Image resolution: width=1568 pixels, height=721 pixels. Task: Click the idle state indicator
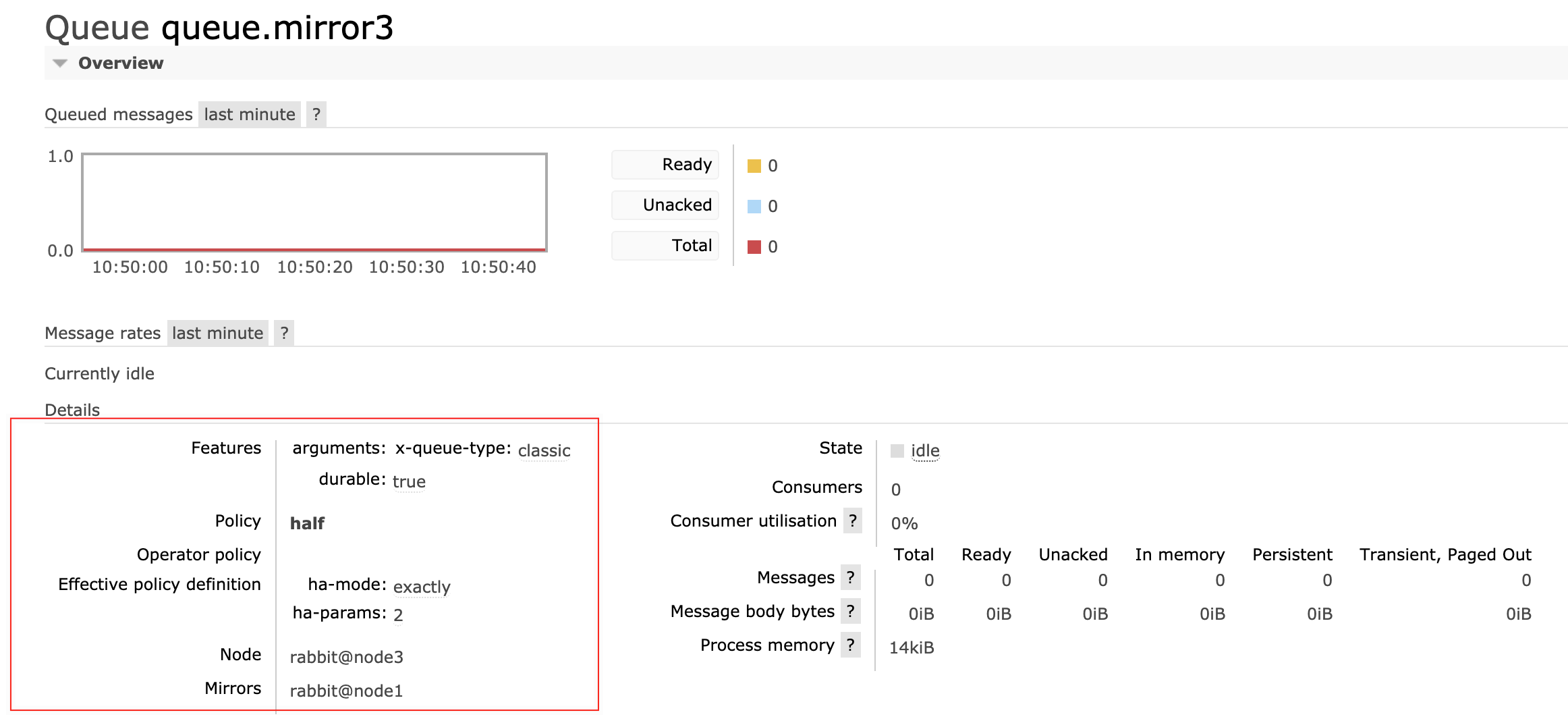point(925,450)
